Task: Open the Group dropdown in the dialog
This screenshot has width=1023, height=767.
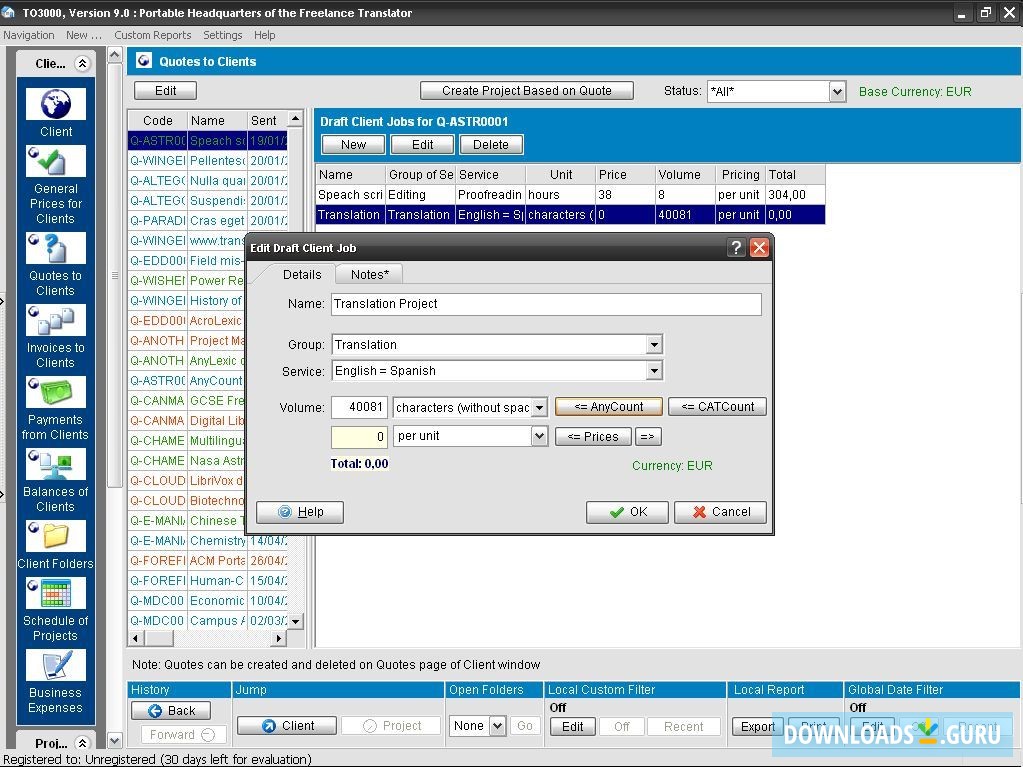Action: click(654, 344)
